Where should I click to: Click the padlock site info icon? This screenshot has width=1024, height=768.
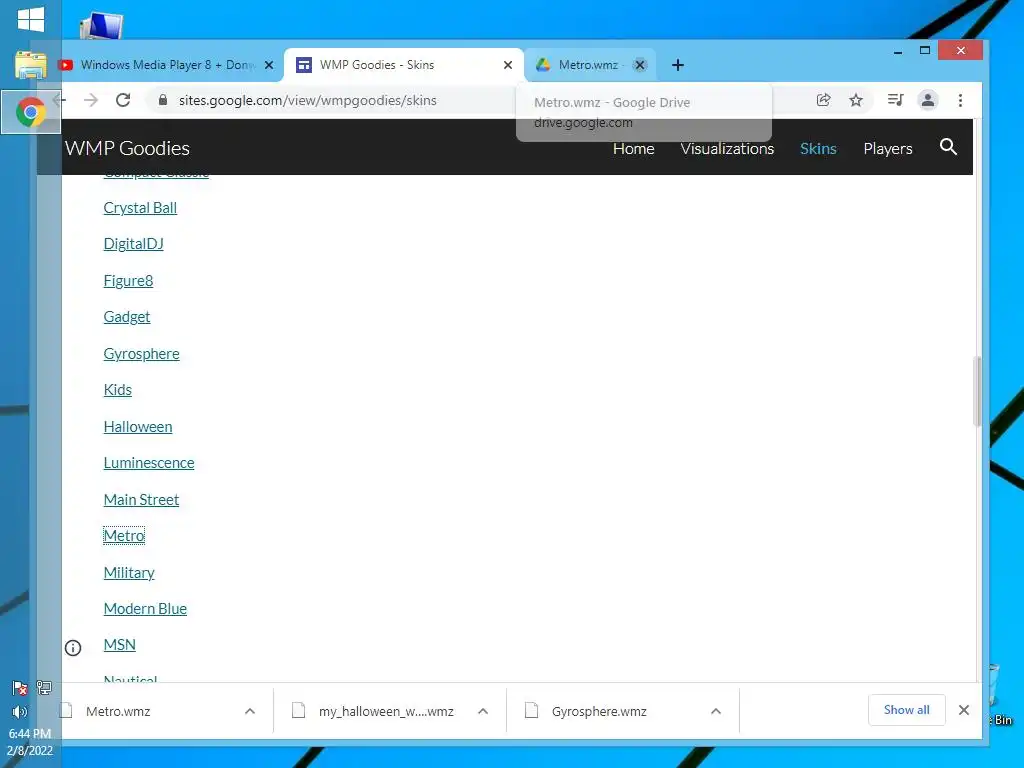[163, 100]
